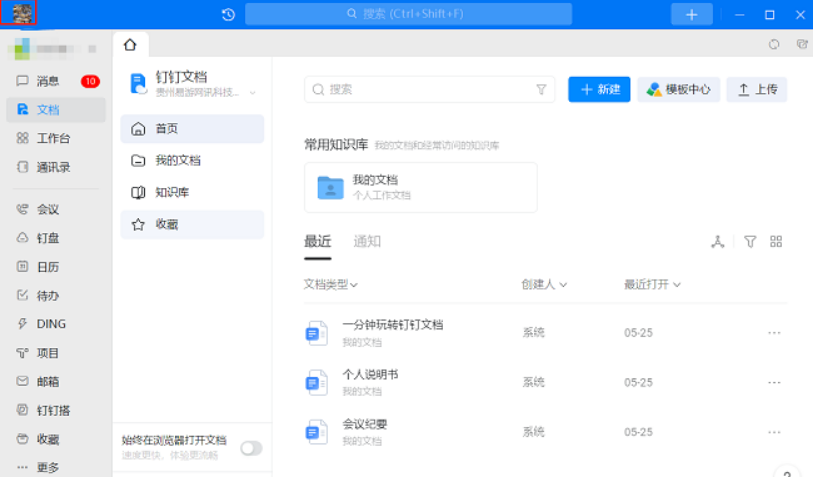This screenshot has height=487, width=813.
Task: Open 通讯录 in the sidebar
Action: [x=56, y=167]
